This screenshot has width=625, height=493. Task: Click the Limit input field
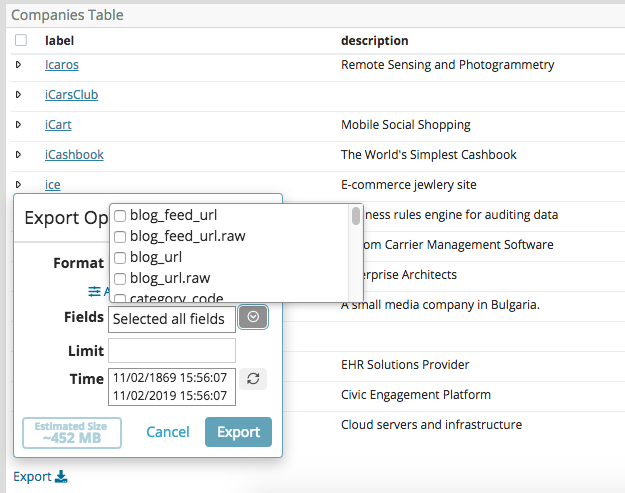pos(172,350)
